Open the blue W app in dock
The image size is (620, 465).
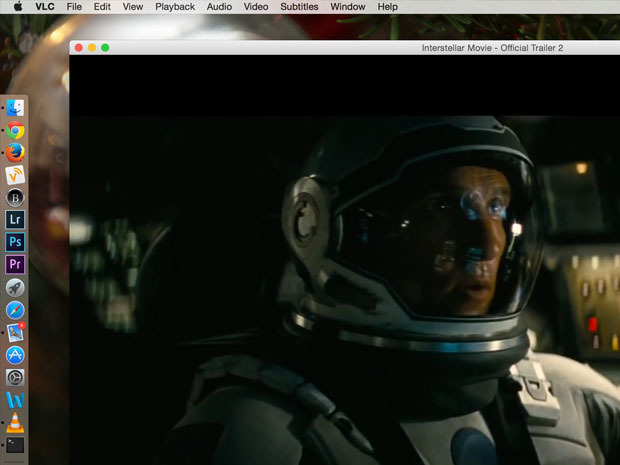(x=15, y=400)
